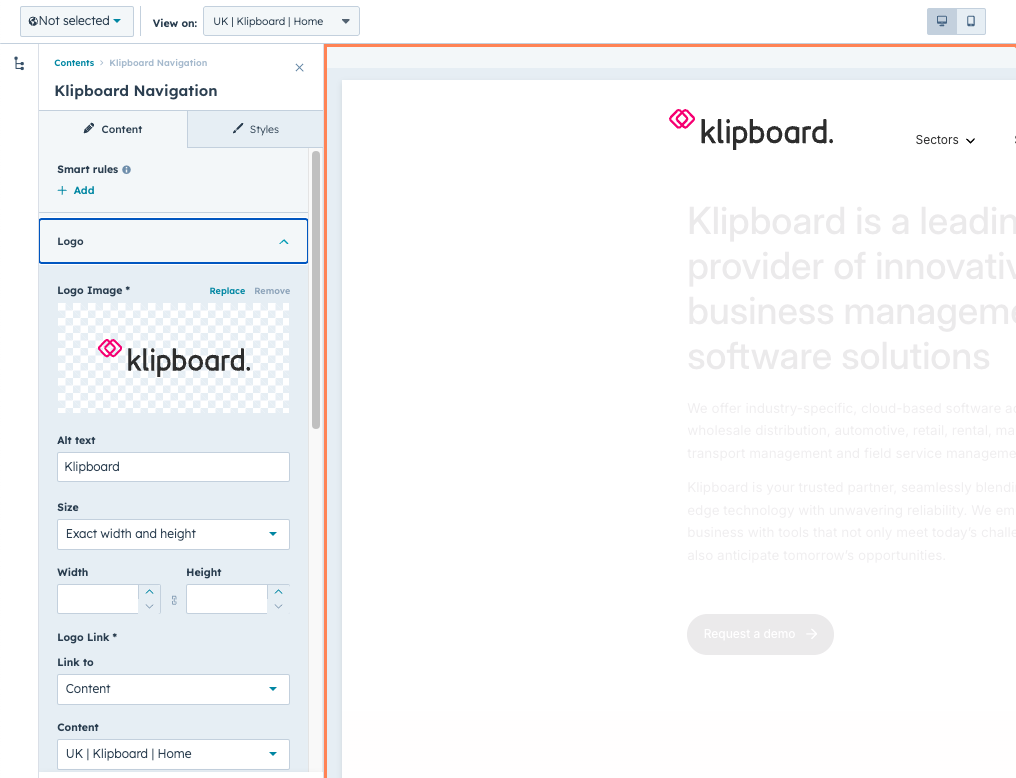Screen dimensions: 1016x778
Task: Open the Not selected dropdown
Action: 76,21
